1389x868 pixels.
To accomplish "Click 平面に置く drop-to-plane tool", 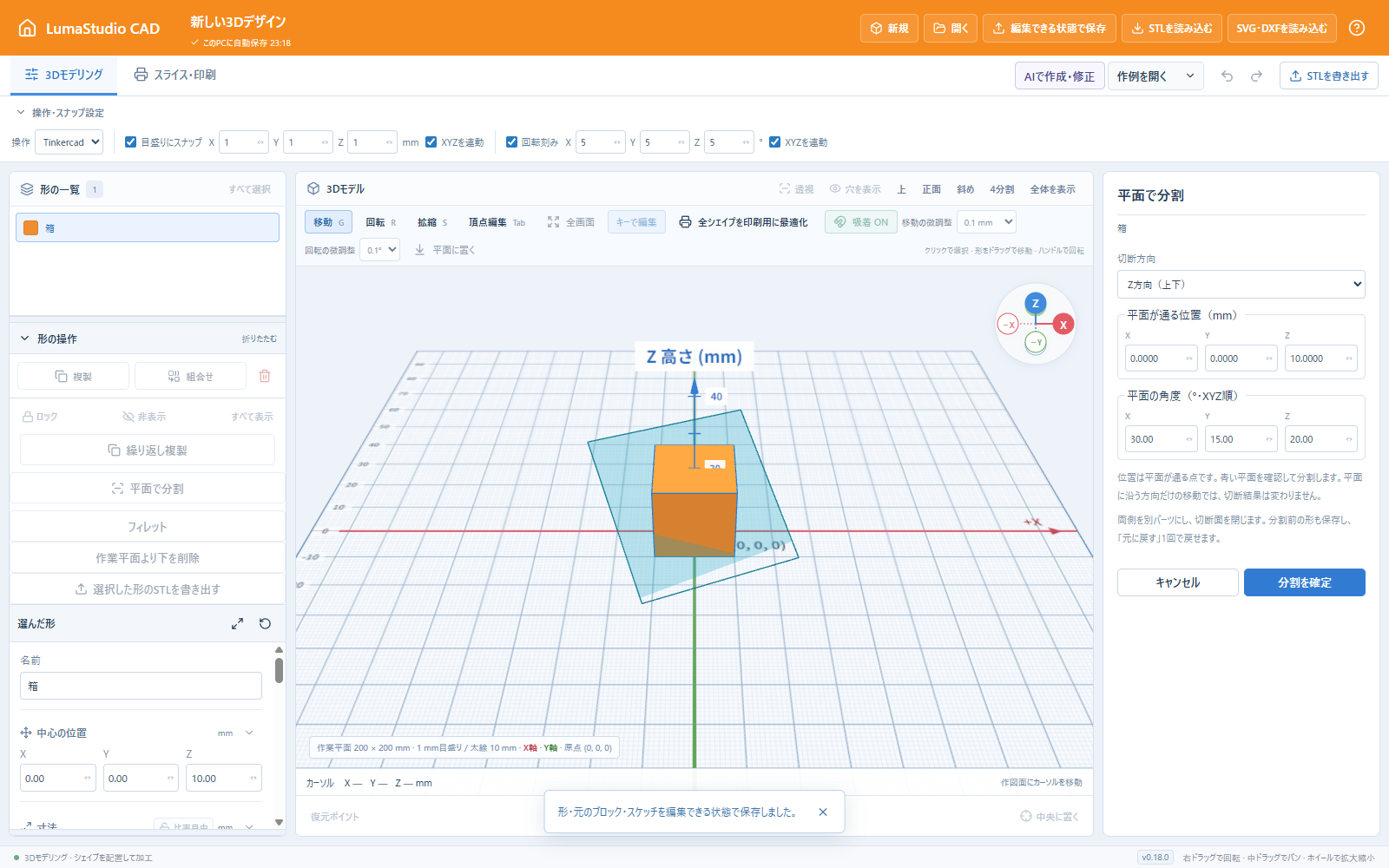I will point(444,250).
